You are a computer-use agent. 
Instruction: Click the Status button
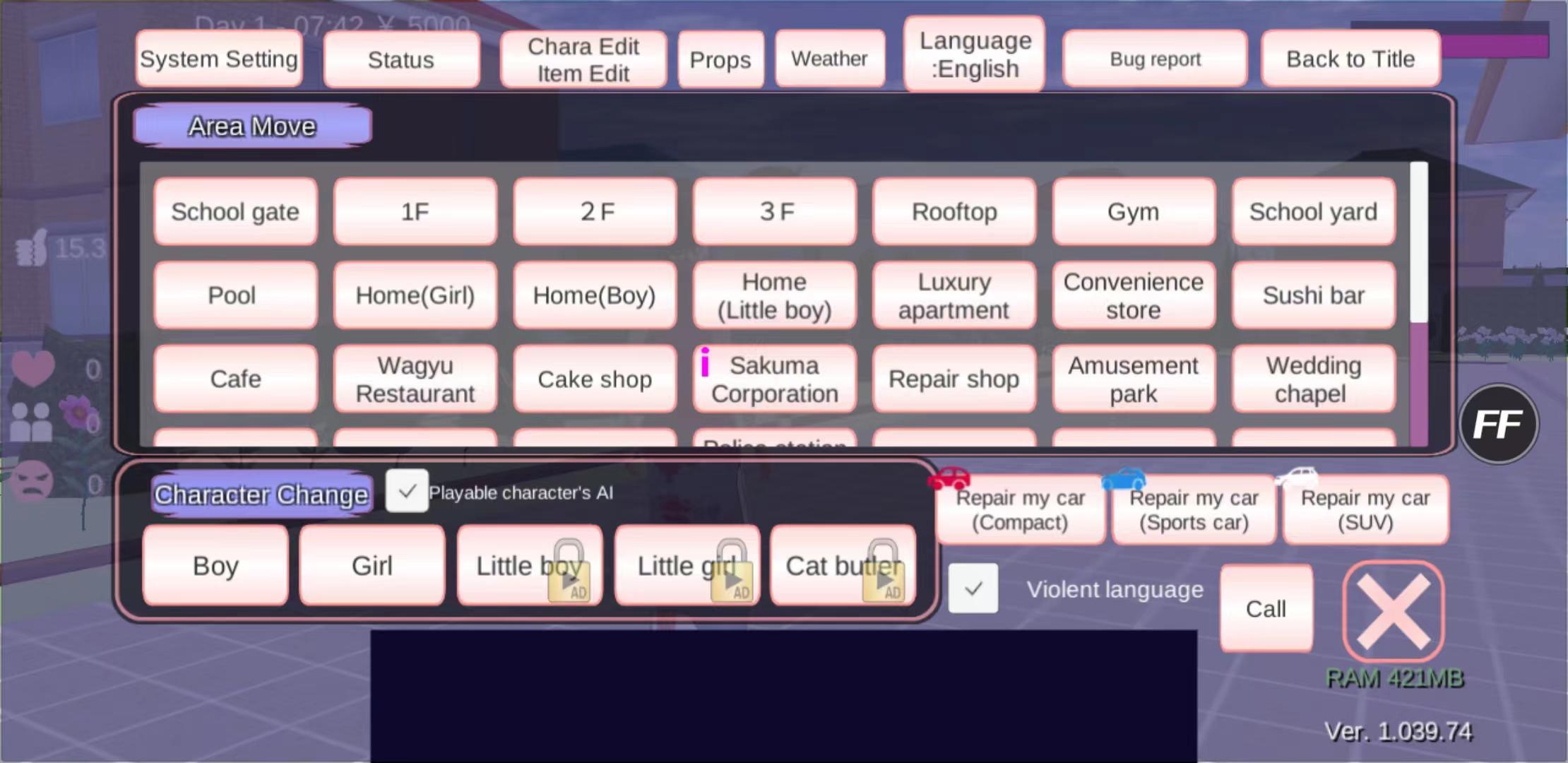pyautogui.click(x=402, y=59)
